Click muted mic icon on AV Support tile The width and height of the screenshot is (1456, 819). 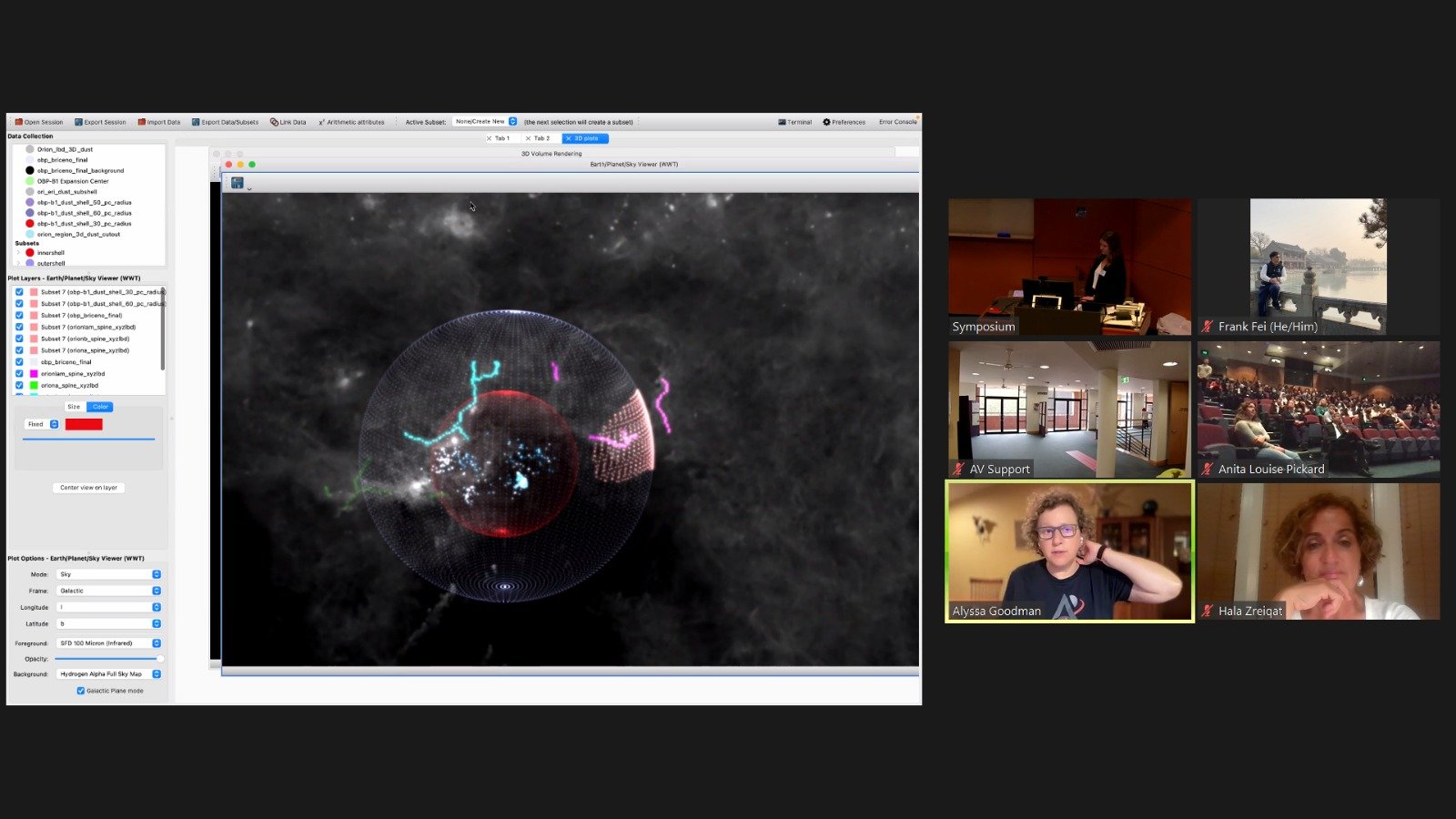[958, 469]
